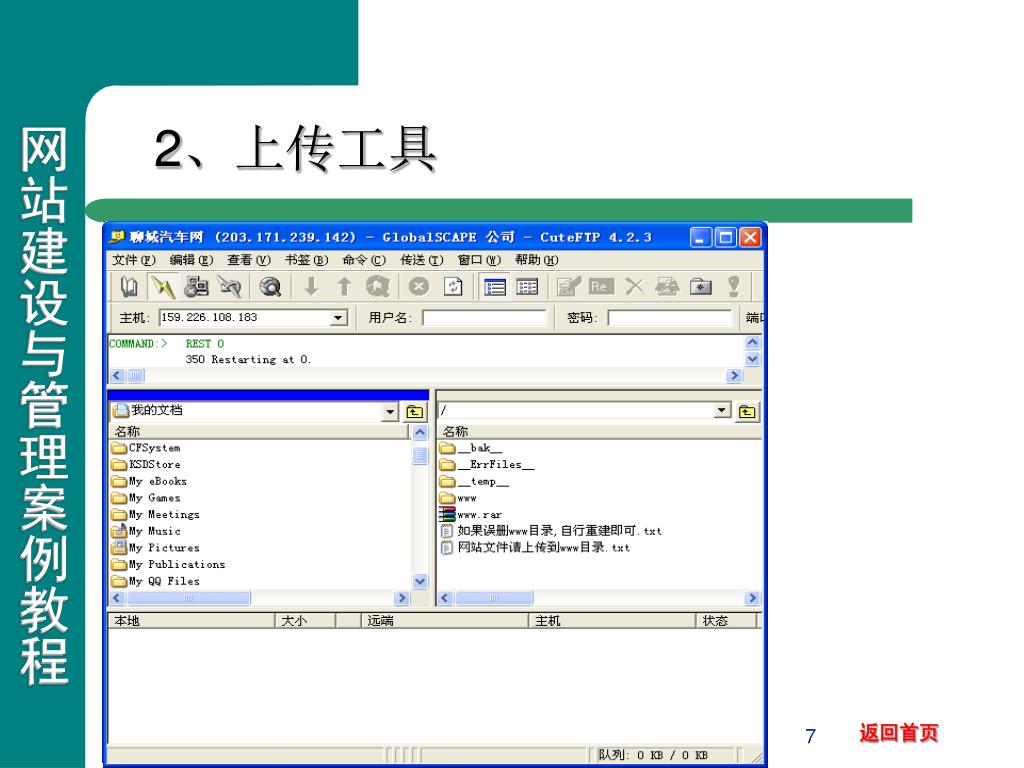Click the greyed icon after Upload arrow

pos(377,287)
